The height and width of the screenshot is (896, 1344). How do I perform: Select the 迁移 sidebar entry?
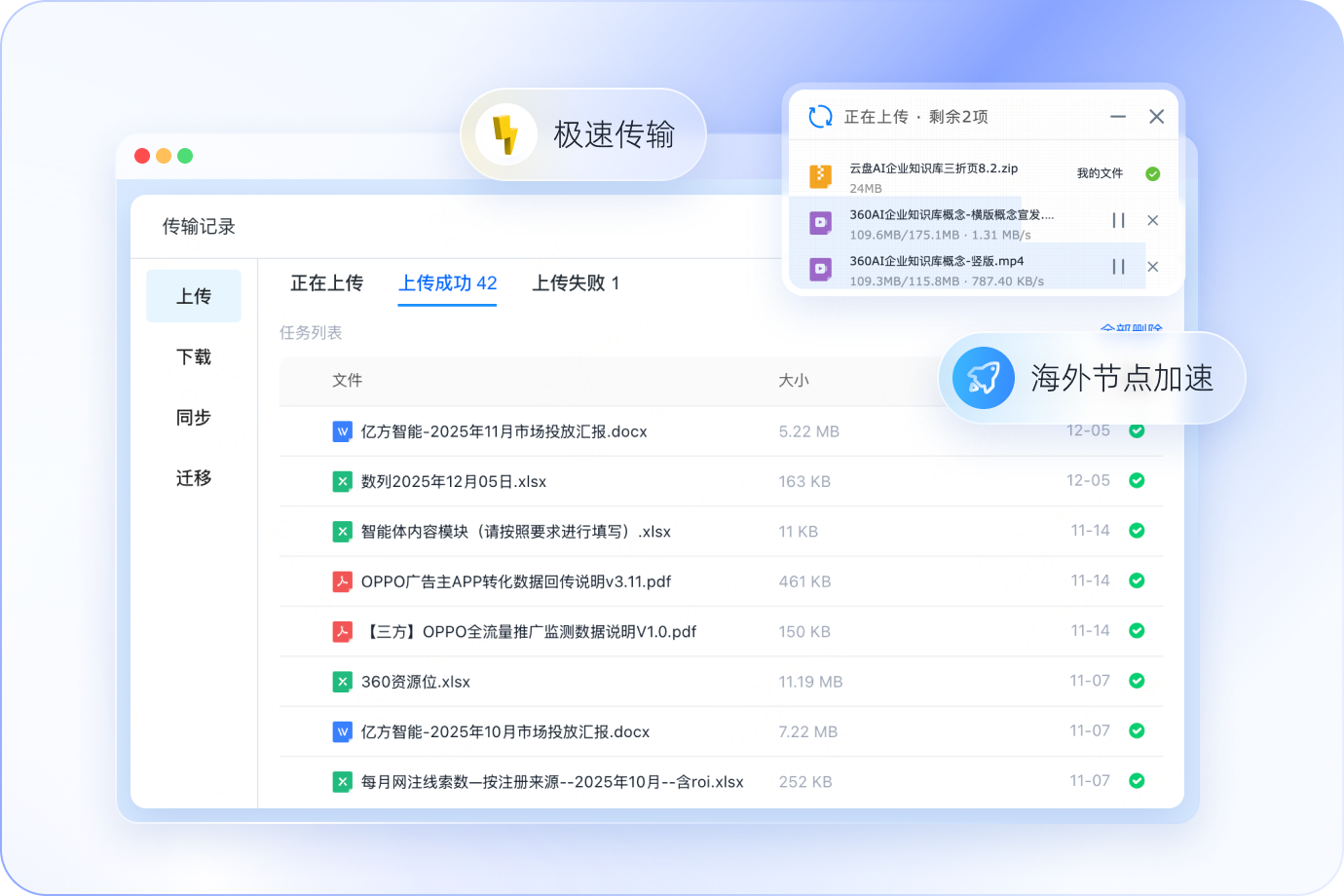(x=193, y=478)
